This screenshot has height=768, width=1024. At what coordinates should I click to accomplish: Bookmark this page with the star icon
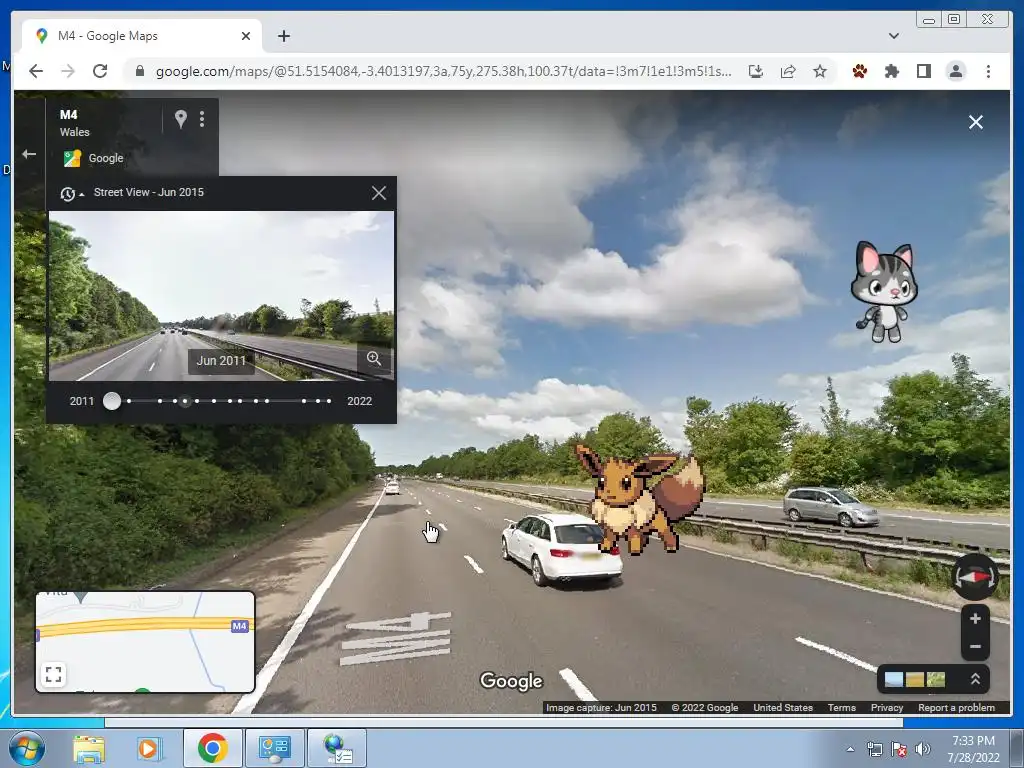[x=820, y=71]
